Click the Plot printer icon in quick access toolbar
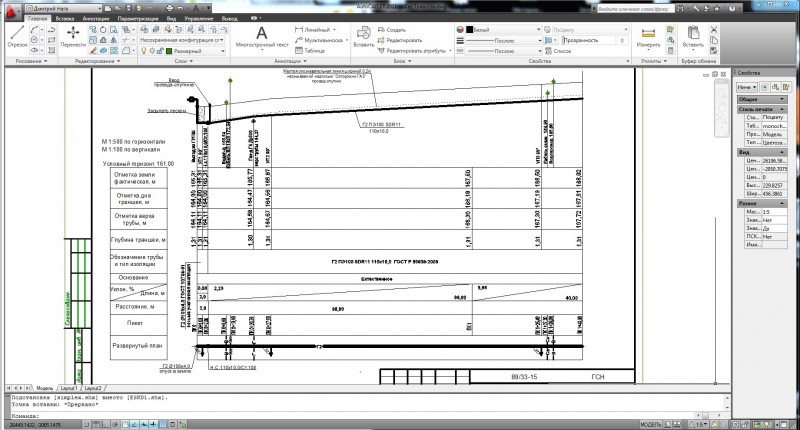Viewport: 800px width, 430px height. pos(169,9)
